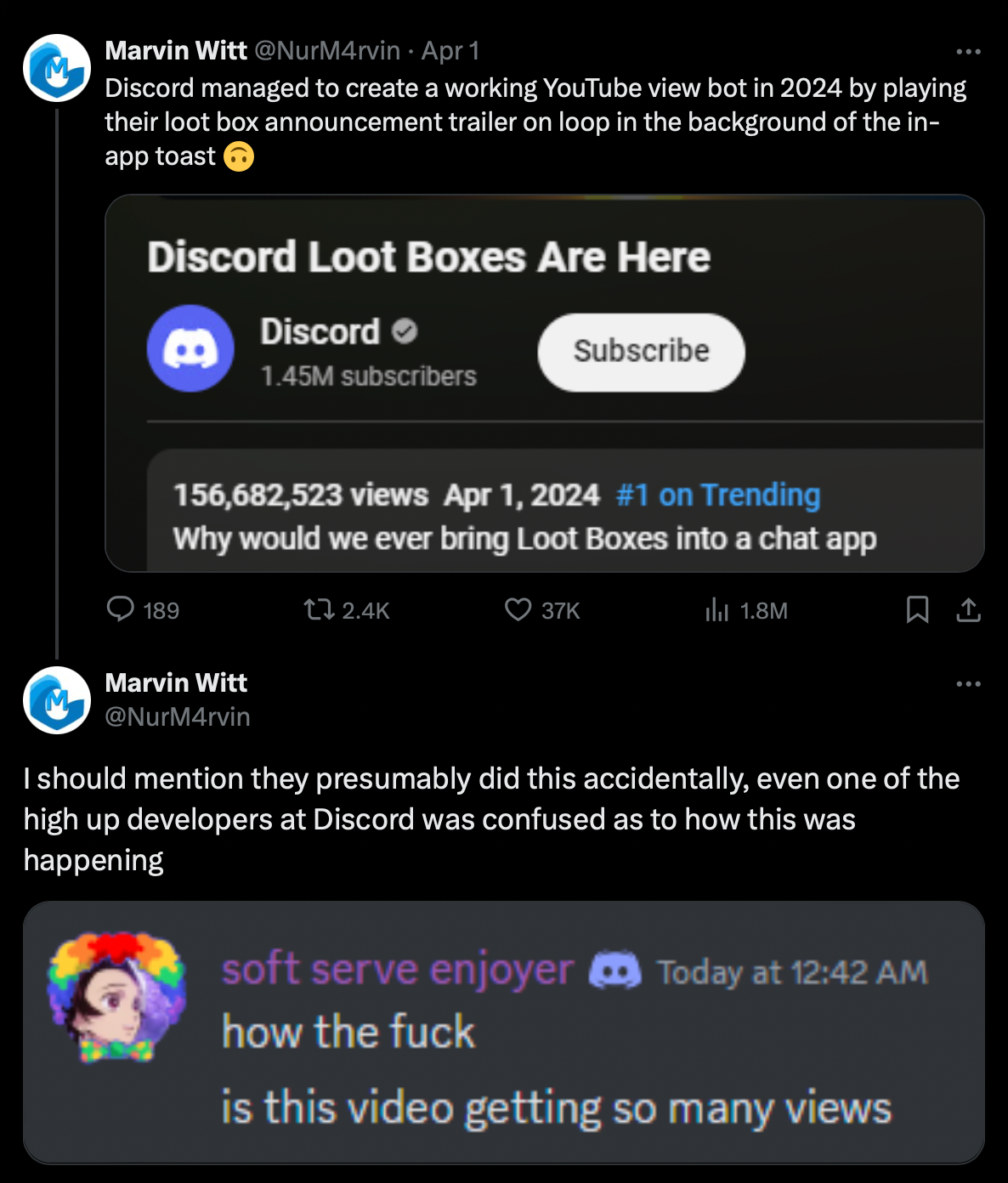
Task: Click the @NurM4rvin username handle
Action: pyautogui.click(x=328, y=51)
